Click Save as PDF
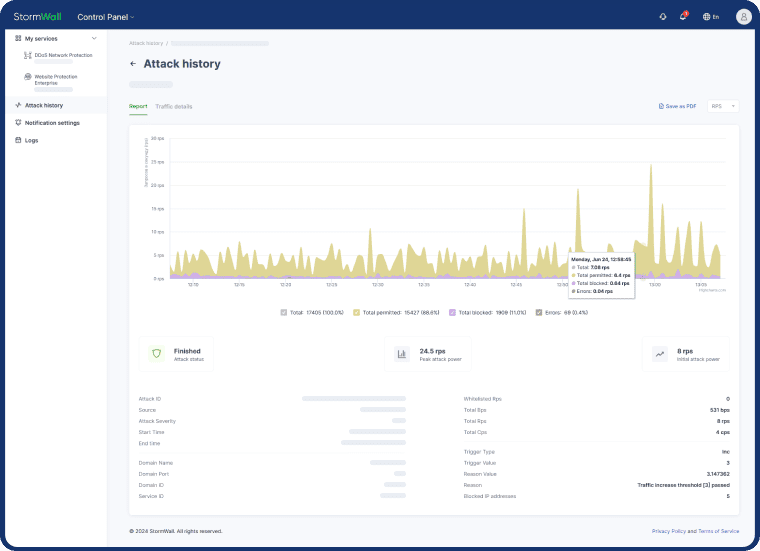 678,106
